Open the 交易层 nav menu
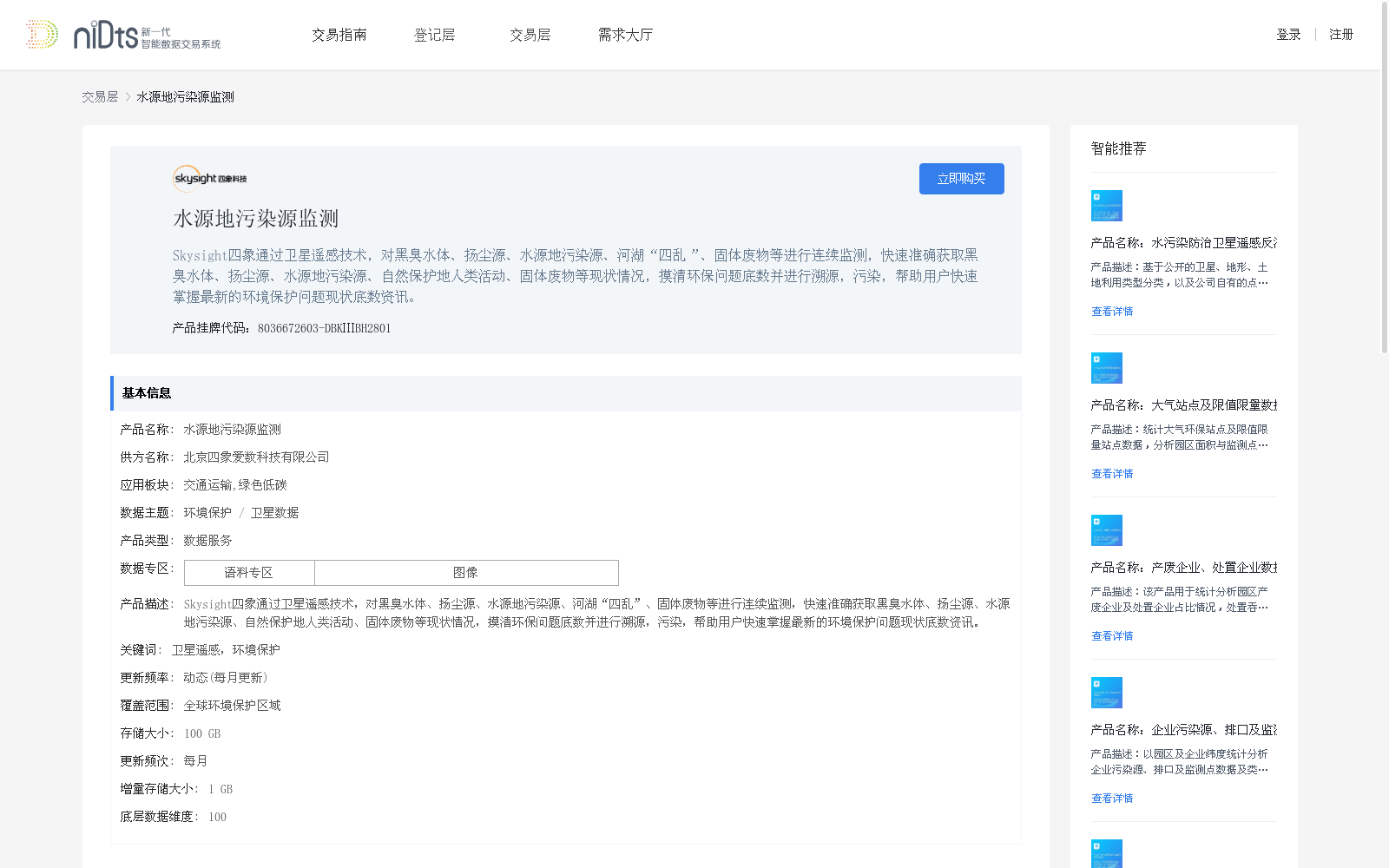 tap(530, 35)
